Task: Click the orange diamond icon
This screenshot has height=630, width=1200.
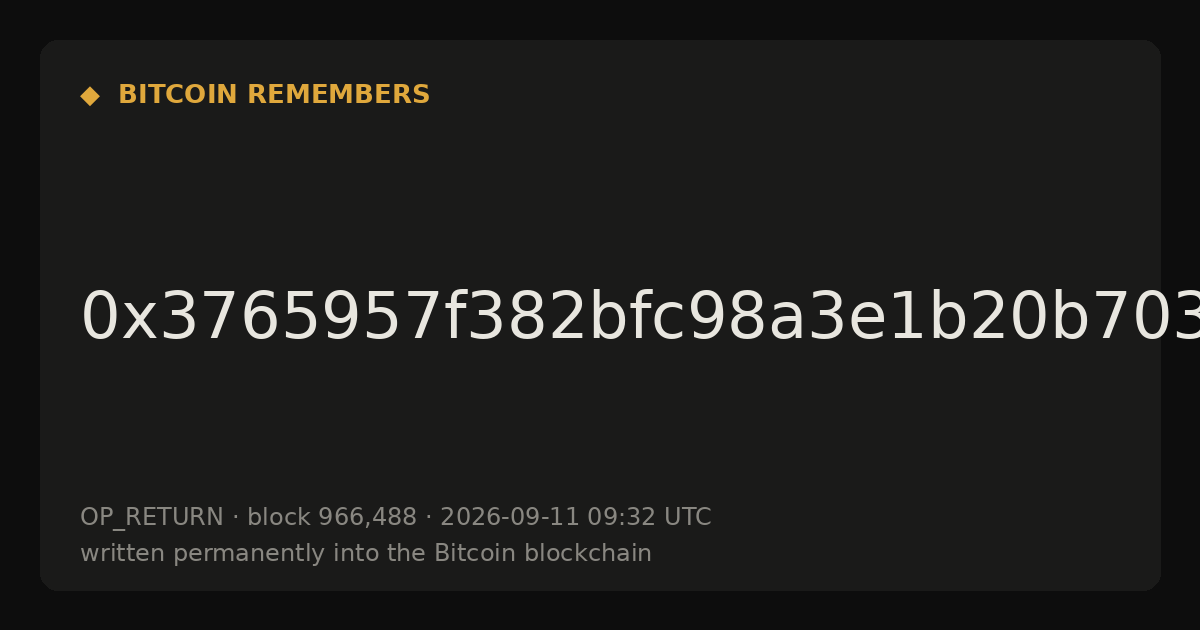Action: pos(90,96)
